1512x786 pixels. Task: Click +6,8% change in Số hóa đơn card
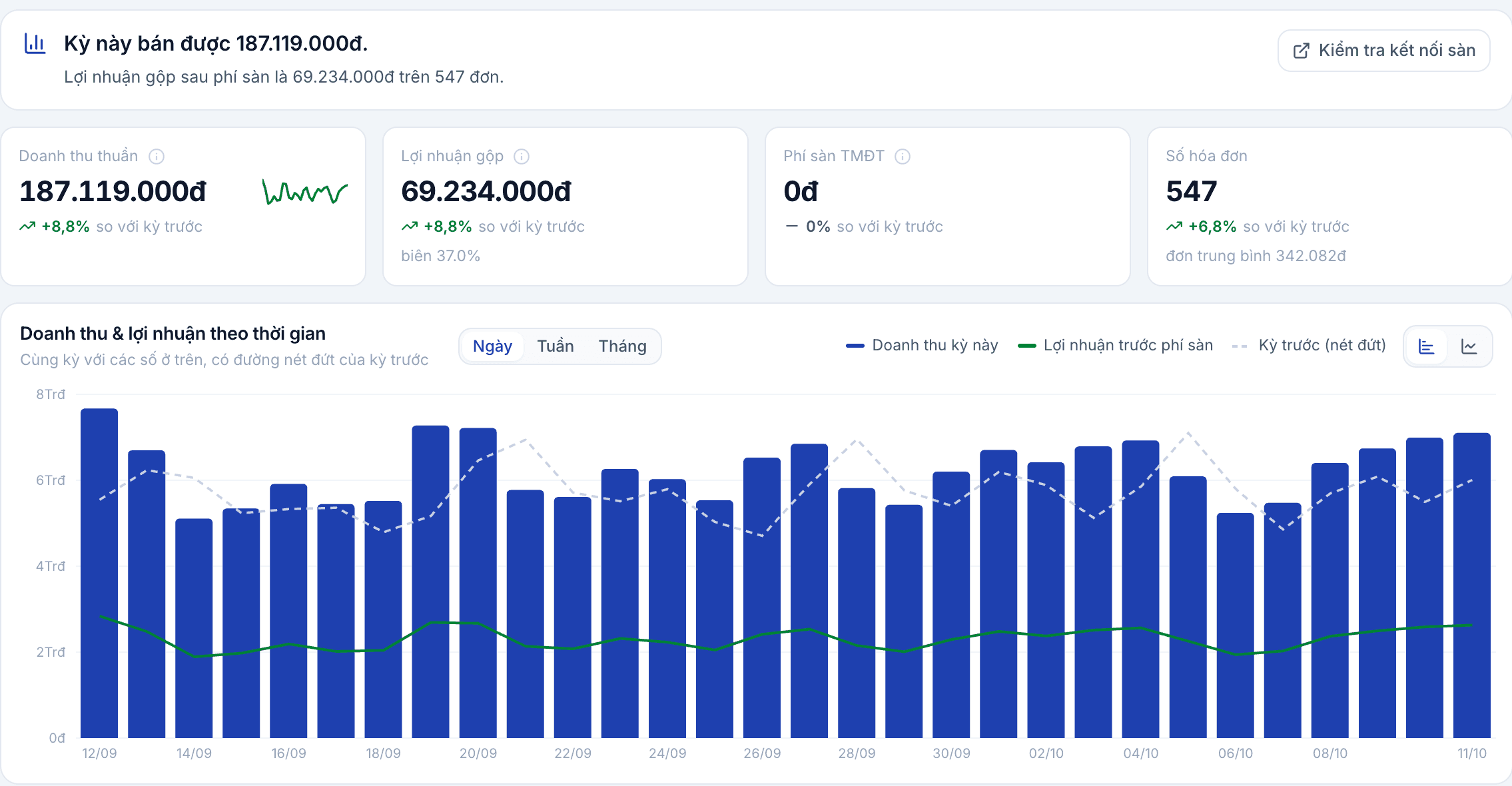point(1212,226)
